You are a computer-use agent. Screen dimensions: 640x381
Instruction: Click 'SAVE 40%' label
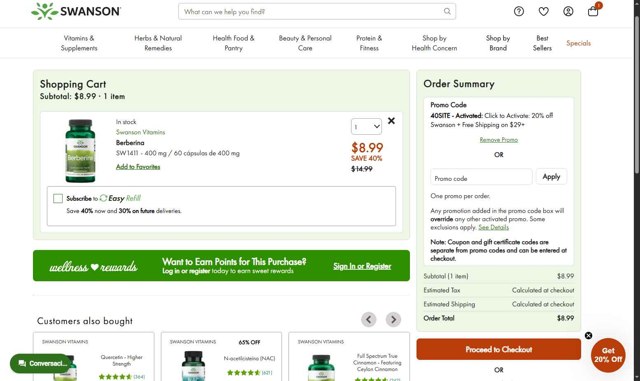367,158
